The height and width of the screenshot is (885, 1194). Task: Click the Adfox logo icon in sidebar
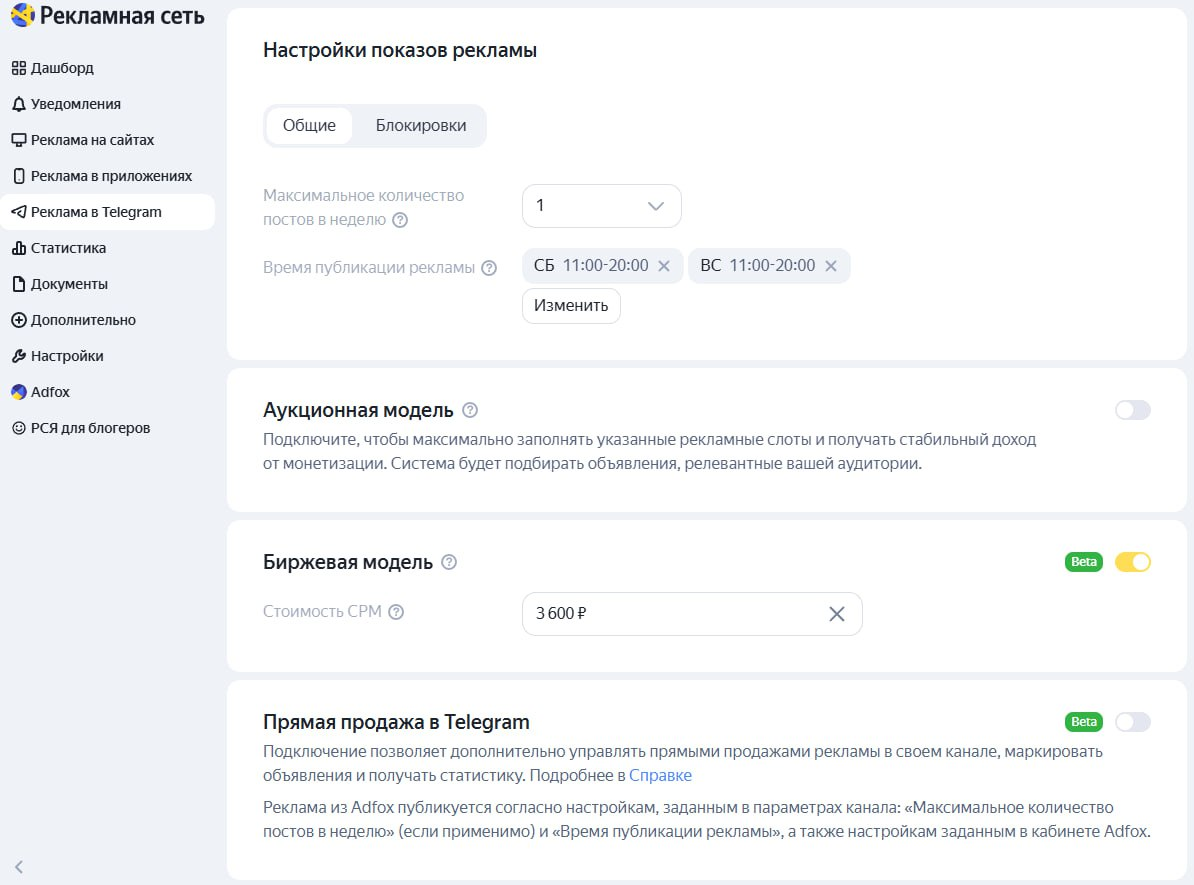tap(17, 392)
